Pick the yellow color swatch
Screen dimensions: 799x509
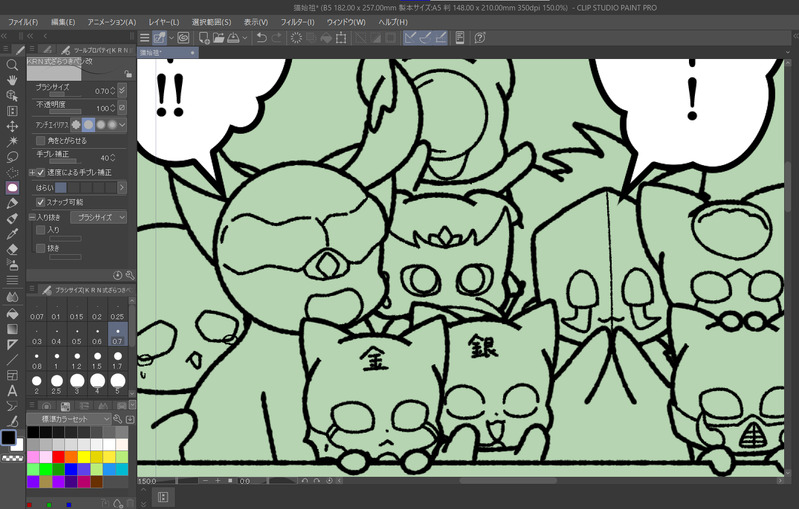tap(84, 457)
